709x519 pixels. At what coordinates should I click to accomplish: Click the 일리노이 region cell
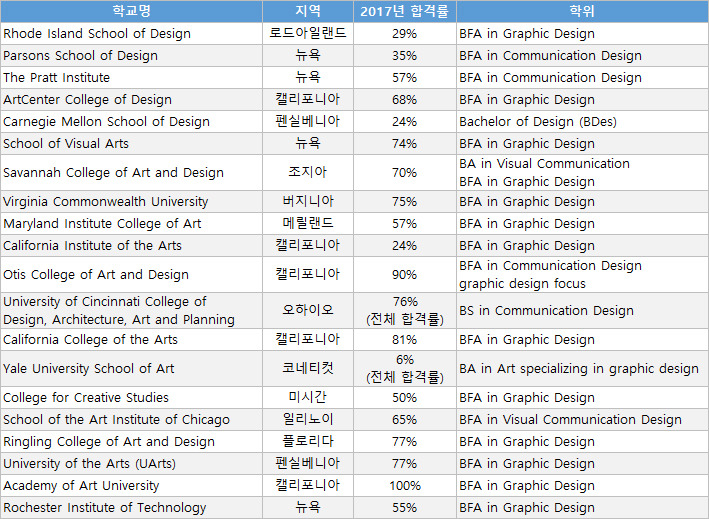307,420
